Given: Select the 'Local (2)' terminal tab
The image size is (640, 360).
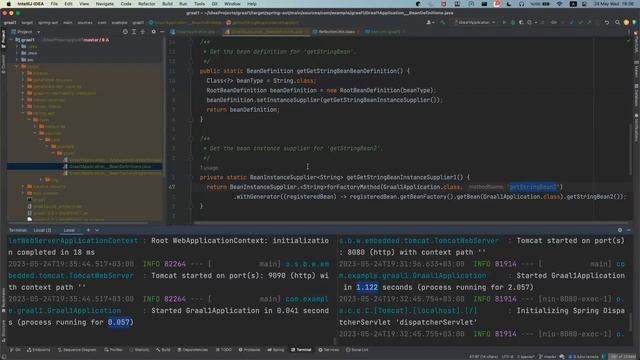Looking at the screenshot, I should (42, 230).
